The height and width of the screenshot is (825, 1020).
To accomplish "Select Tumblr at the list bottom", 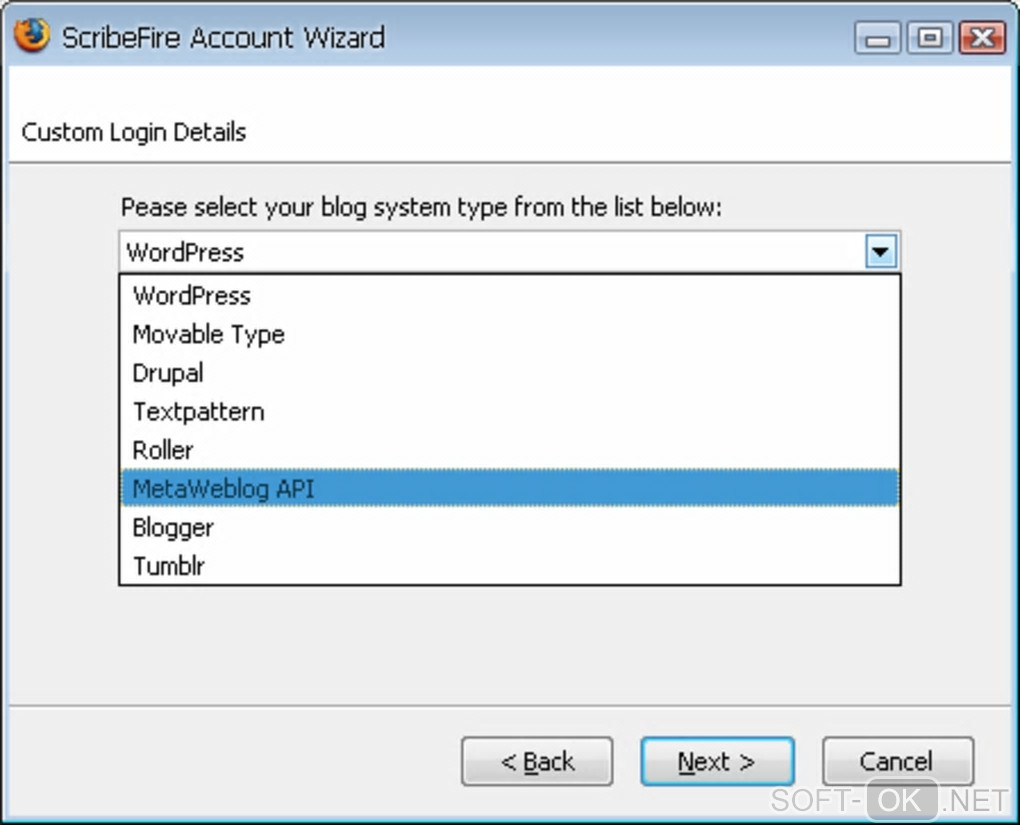I will (169, 566).
